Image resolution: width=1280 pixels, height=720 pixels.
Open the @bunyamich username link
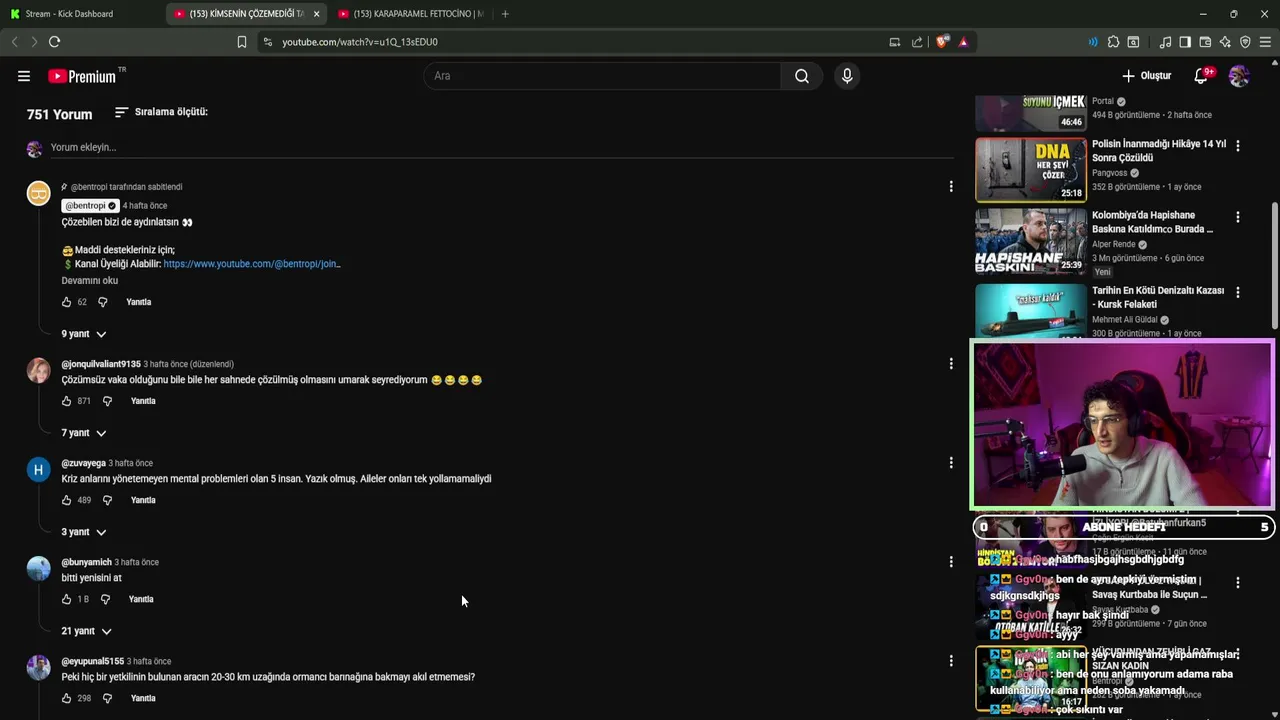coord(86,562)
